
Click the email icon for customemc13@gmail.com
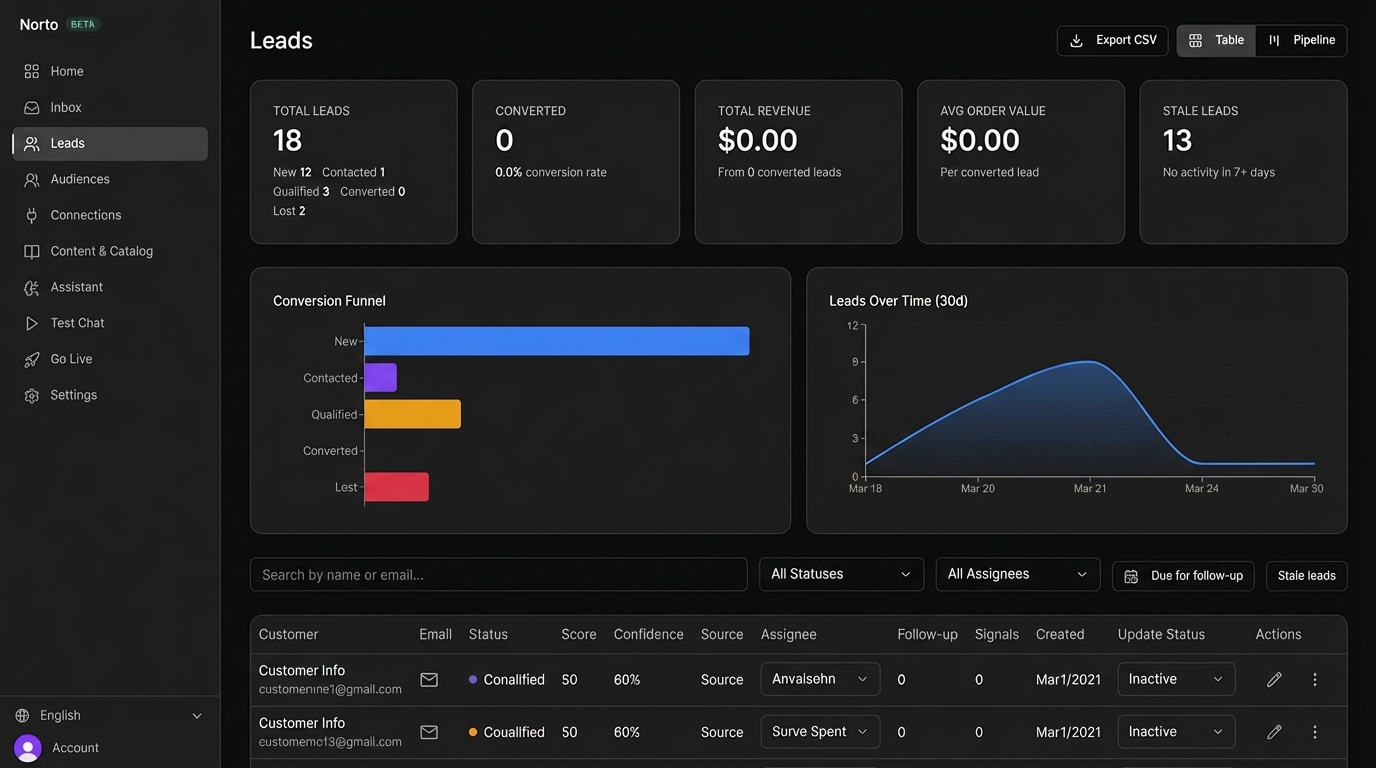click(x=429, y=732)
